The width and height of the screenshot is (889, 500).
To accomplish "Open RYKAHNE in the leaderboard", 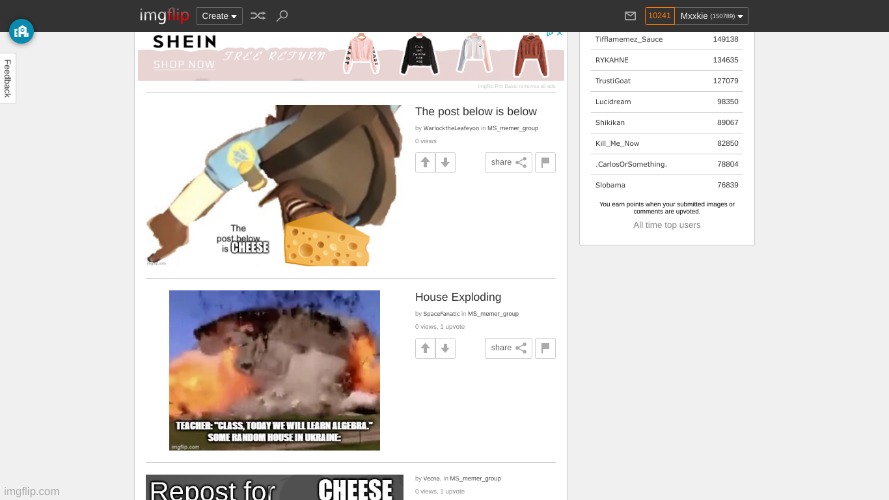I will [612, 60].
